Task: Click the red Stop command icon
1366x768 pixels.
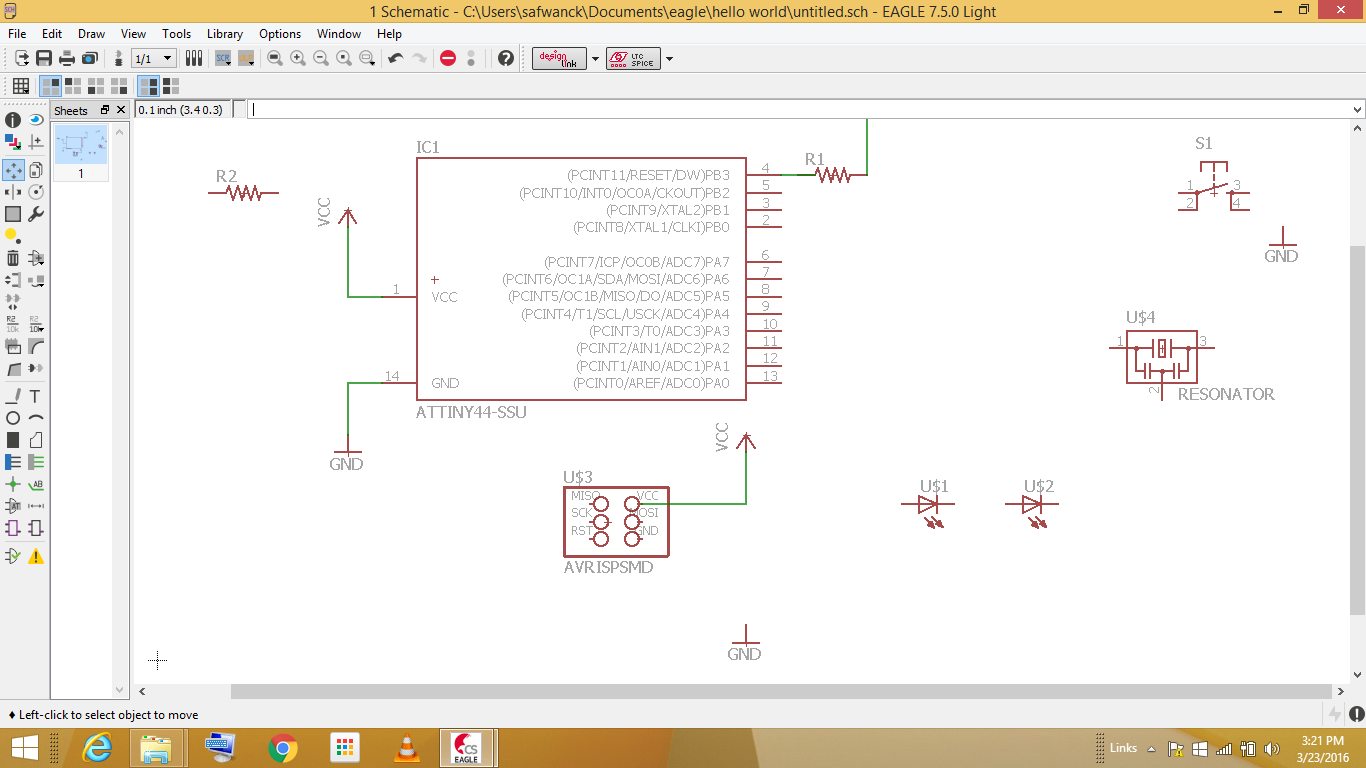Action: tap(448, 58)
